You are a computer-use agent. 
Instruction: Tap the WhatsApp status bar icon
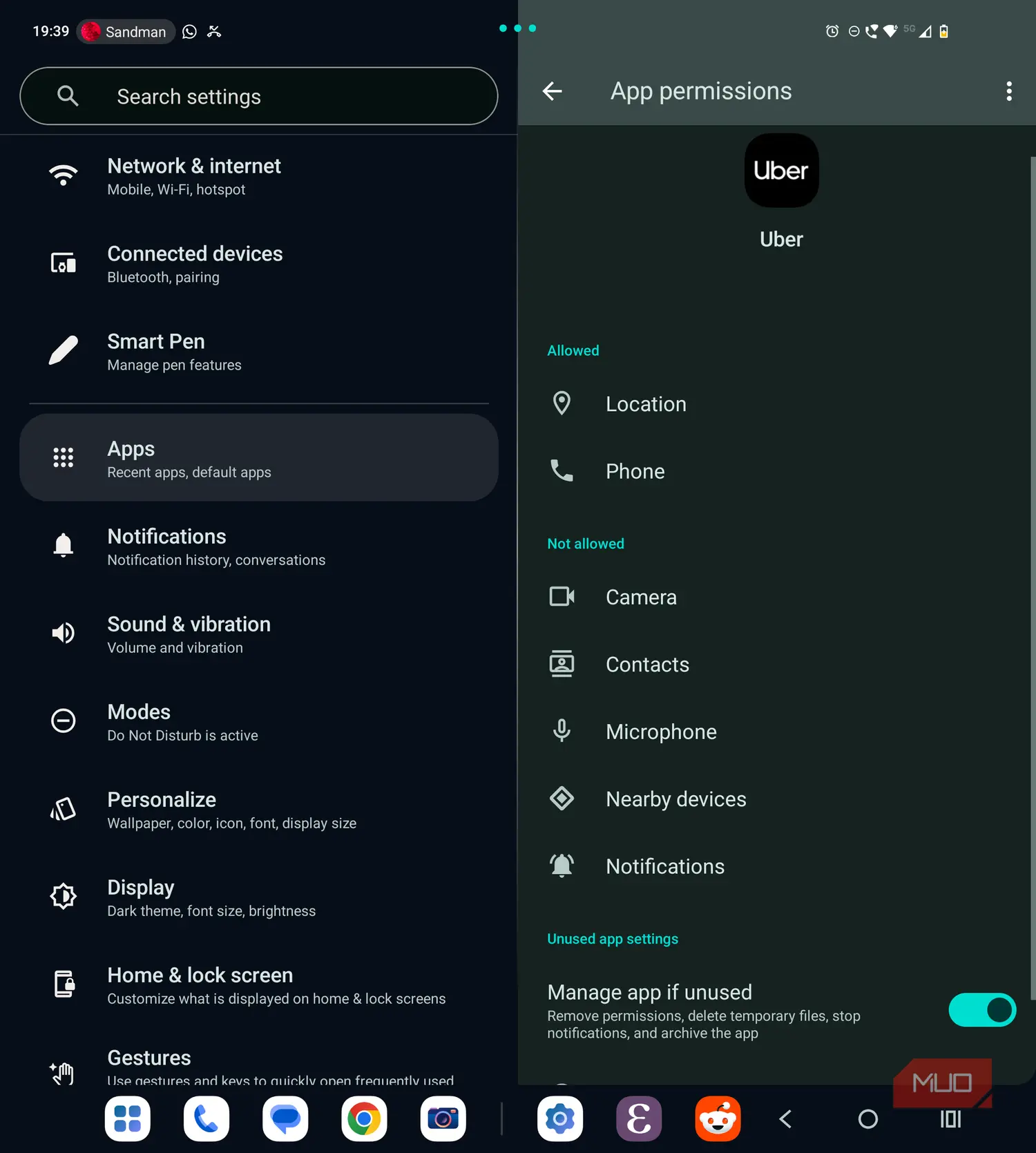tap(189, 32)
